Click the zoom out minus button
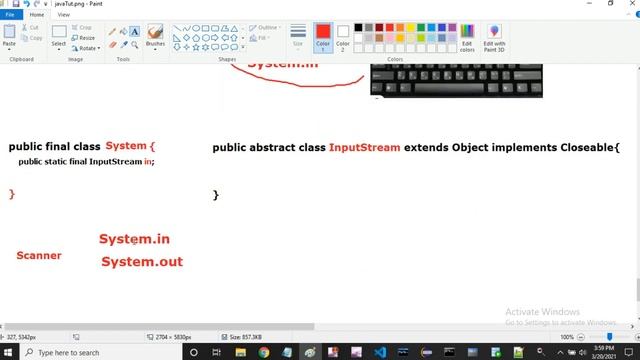This screenshot has width=640, height=360. [x=581, y=337]
